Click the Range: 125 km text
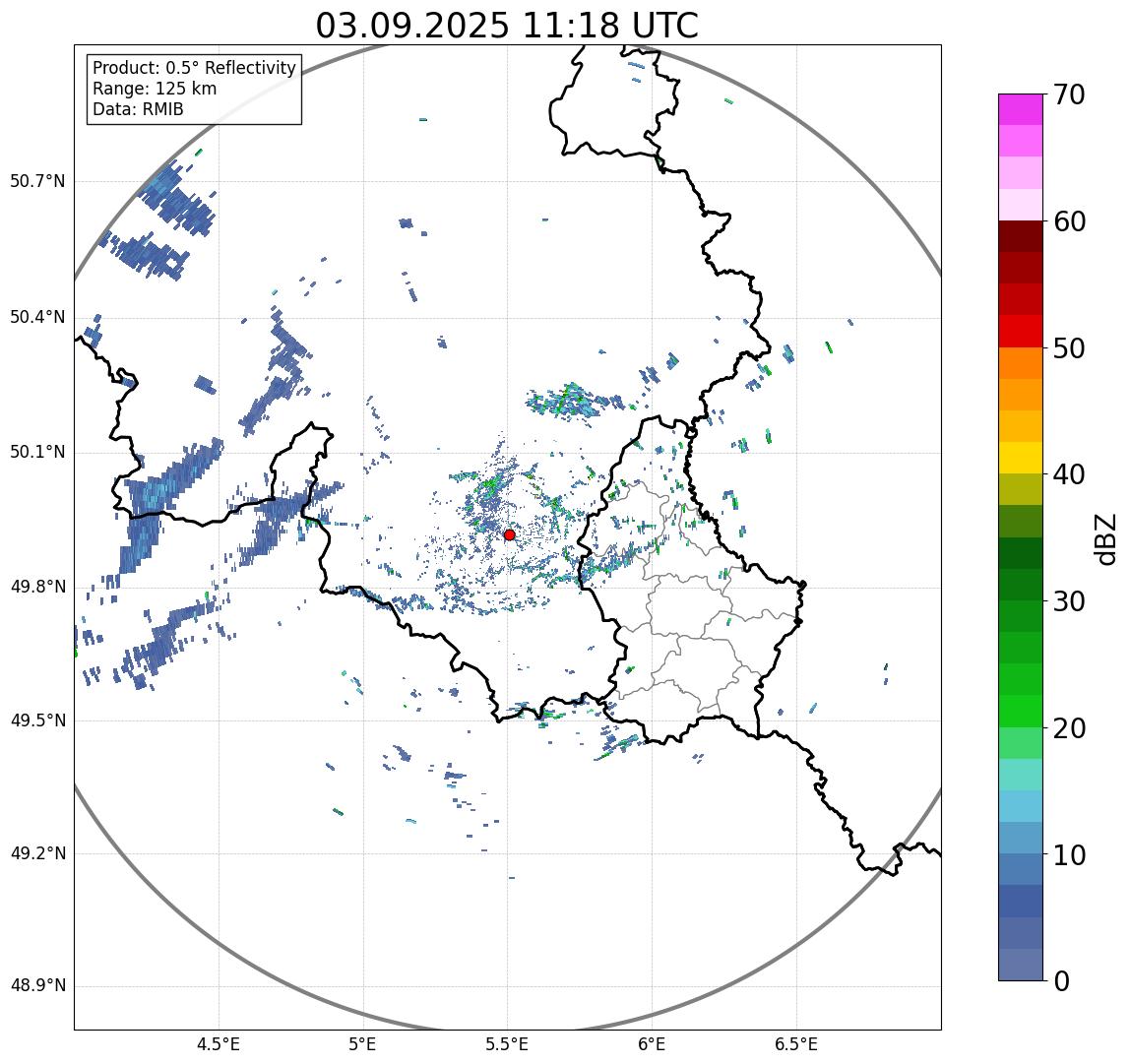The width and height of the screenshot is (1130, 1064). [x=155, y=89]
